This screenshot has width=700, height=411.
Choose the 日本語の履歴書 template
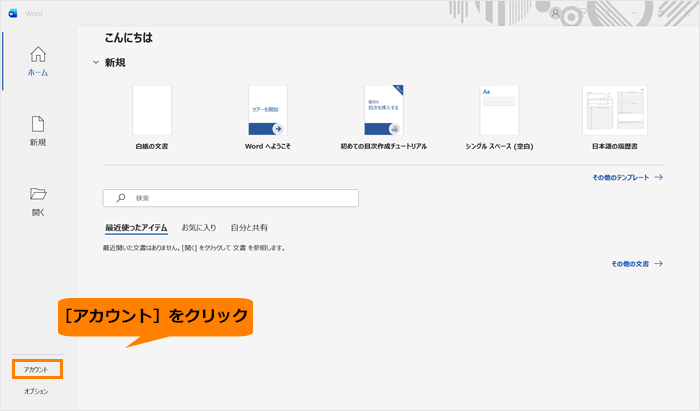(615, 110)
